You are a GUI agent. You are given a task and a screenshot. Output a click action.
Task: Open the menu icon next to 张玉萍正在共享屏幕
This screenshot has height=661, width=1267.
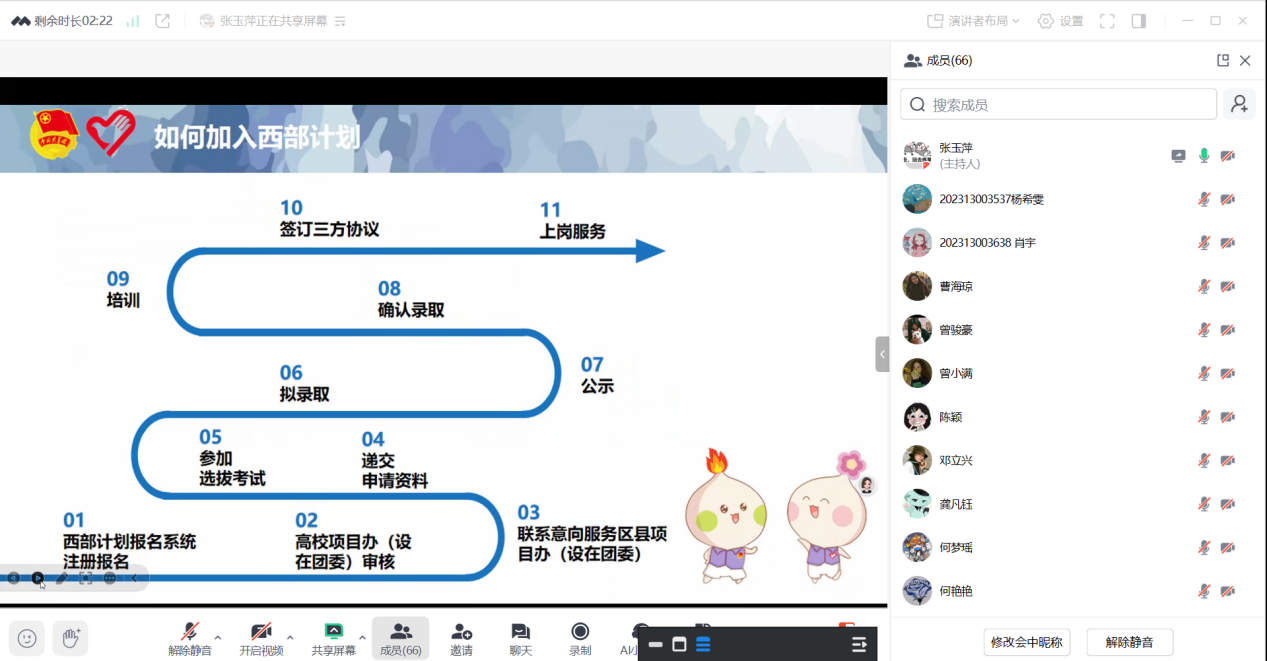[x=340, y=20]
